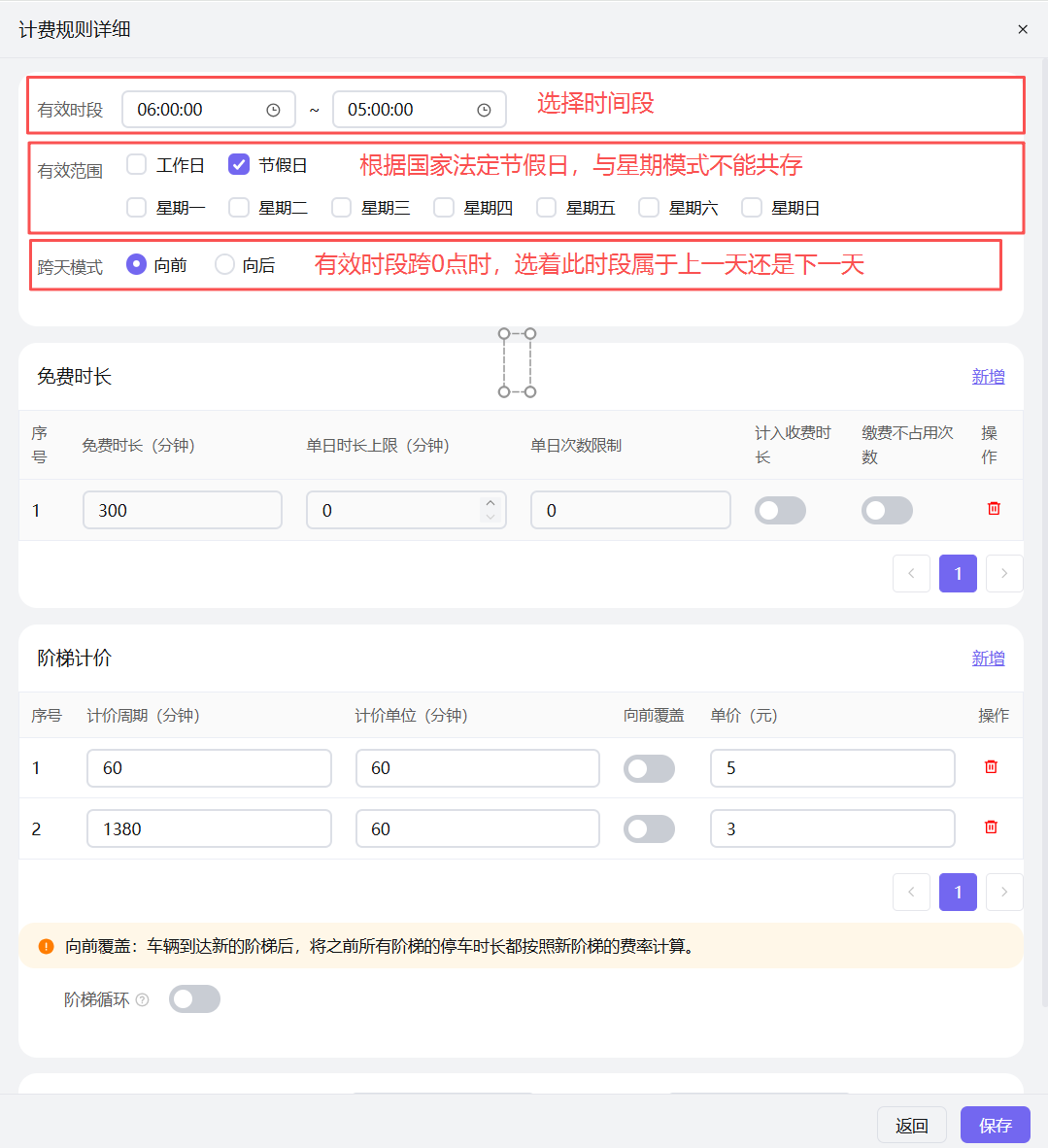Viewport: 1048px width, 1148px height.
Task: Click 新增 in the 免费时长 section
Action: point(988,376)
